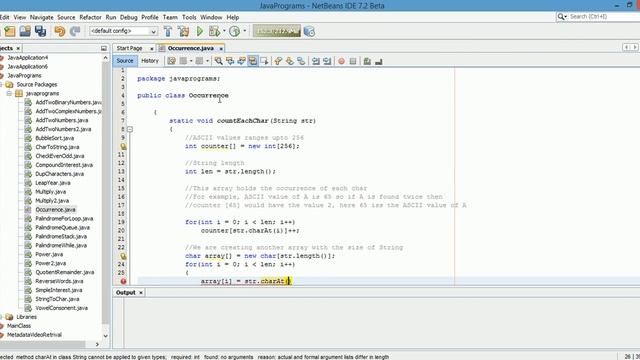Collapse the javaprograms package node

pyautogui.click(x=9, y=93)
